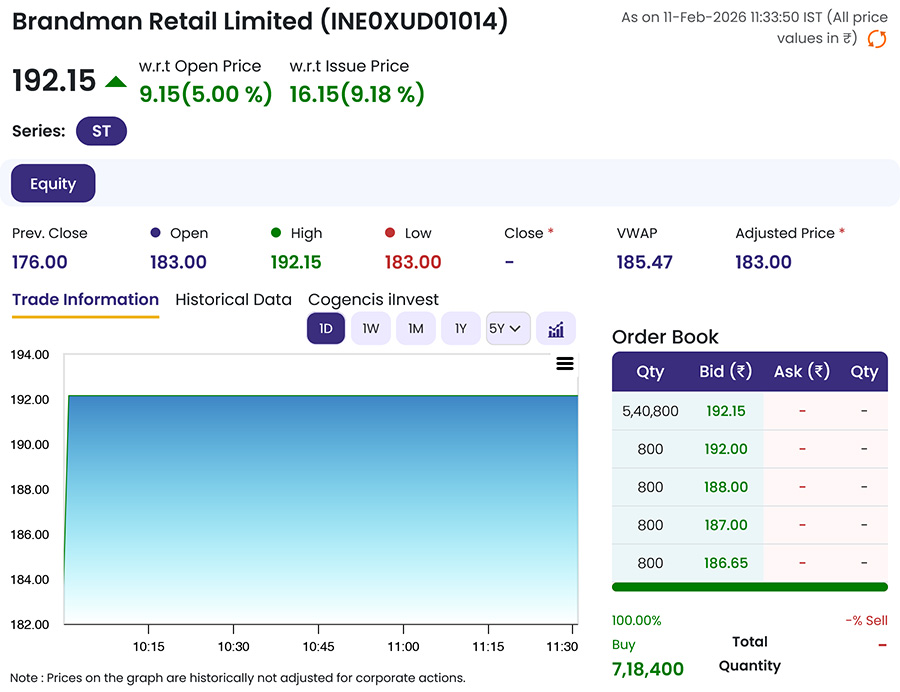Click the VWAP value 185.47
Screen dimensions: 900x692
click(644, 262)
